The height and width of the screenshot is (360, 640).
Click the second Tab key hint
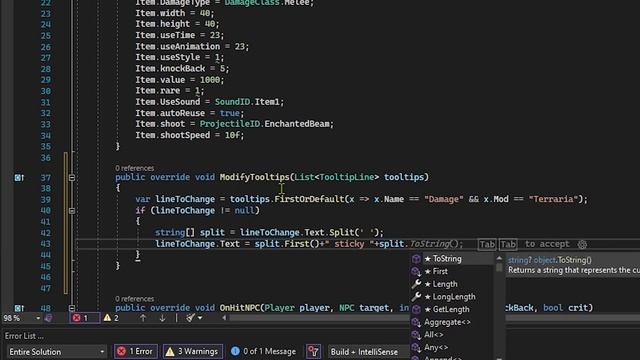tap(508, 244)
